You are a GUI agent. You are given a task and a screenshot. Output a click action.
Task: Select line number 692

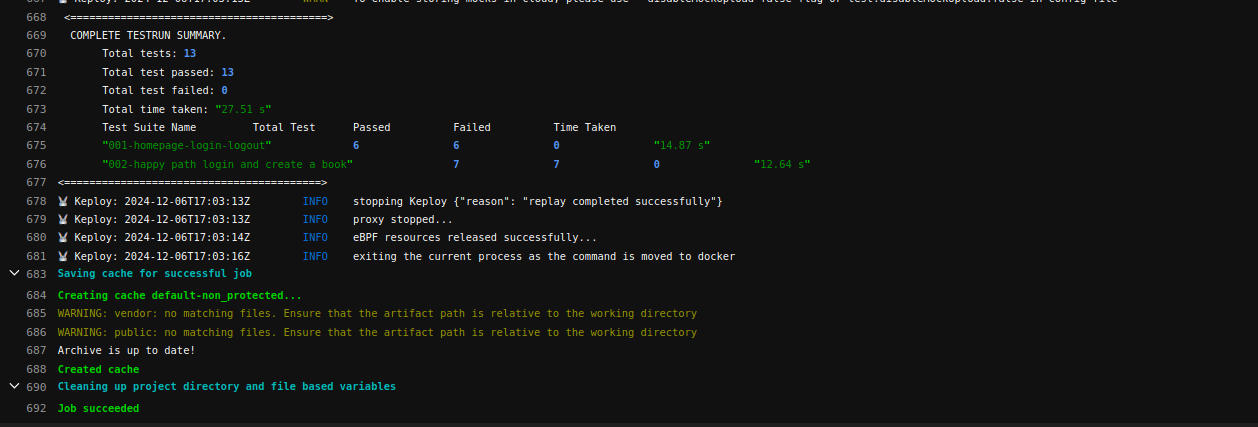[37, 409]
